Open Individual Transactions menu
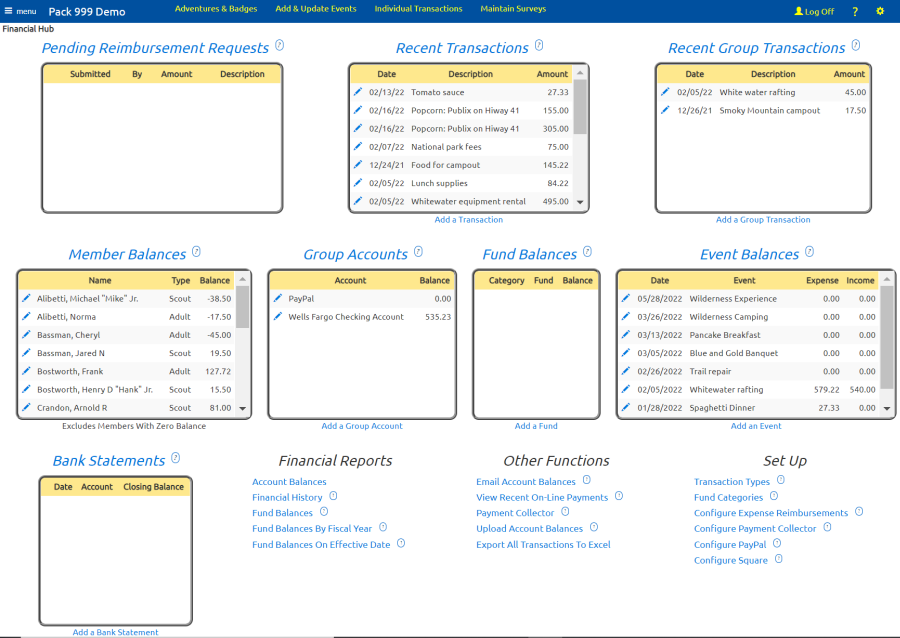The image size is (900, 638). [x=418, y=9]
